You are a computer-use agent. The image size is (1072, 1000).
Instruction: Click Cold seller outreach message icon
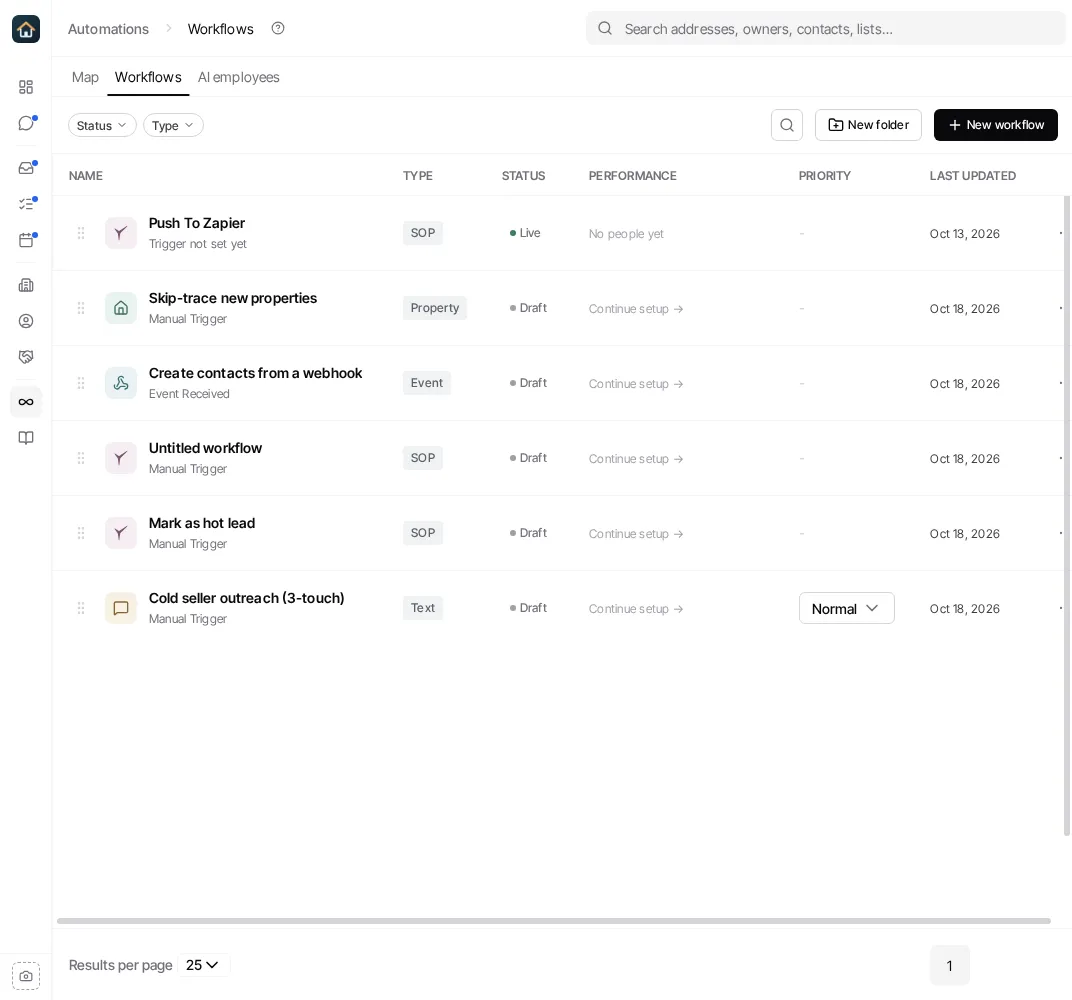[121, 608]
